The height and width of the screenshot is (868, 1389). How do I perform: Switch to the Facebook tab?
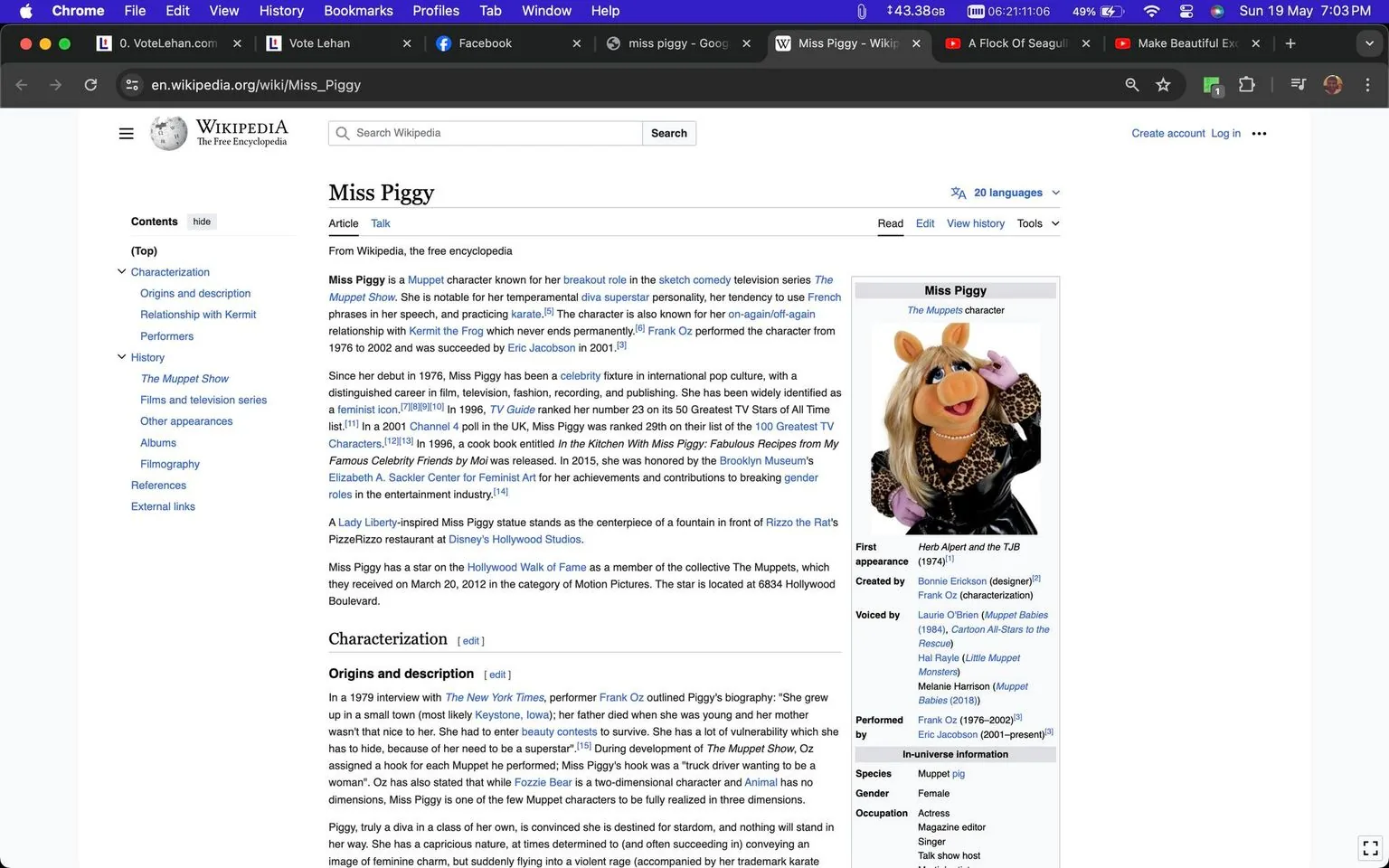point(486,42)
